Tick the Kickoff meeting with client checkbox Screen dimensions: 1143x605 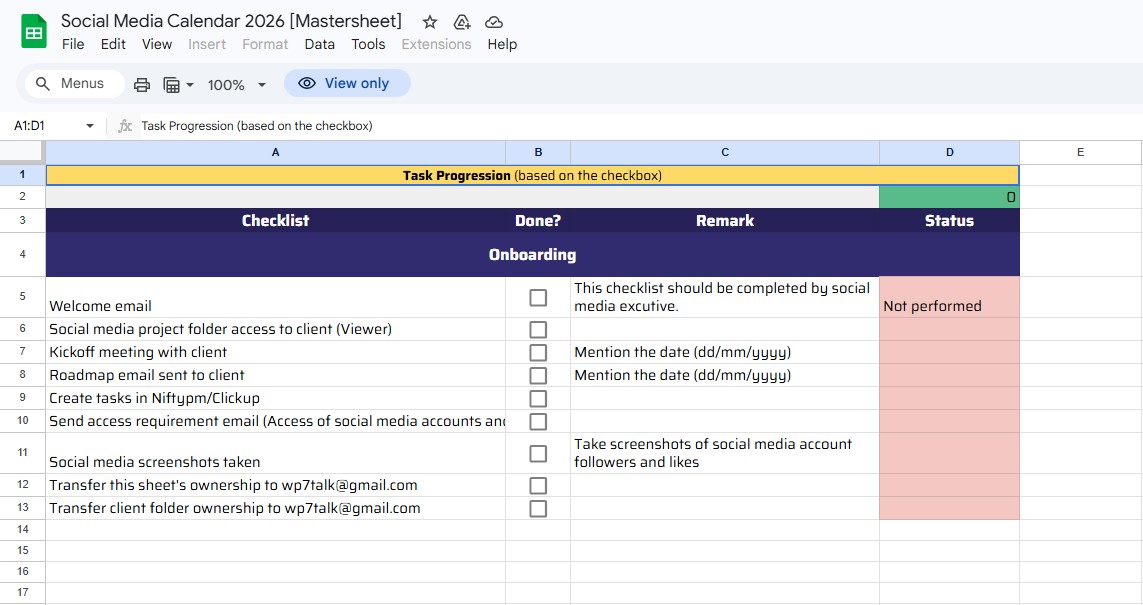click(x=538, y=352)
